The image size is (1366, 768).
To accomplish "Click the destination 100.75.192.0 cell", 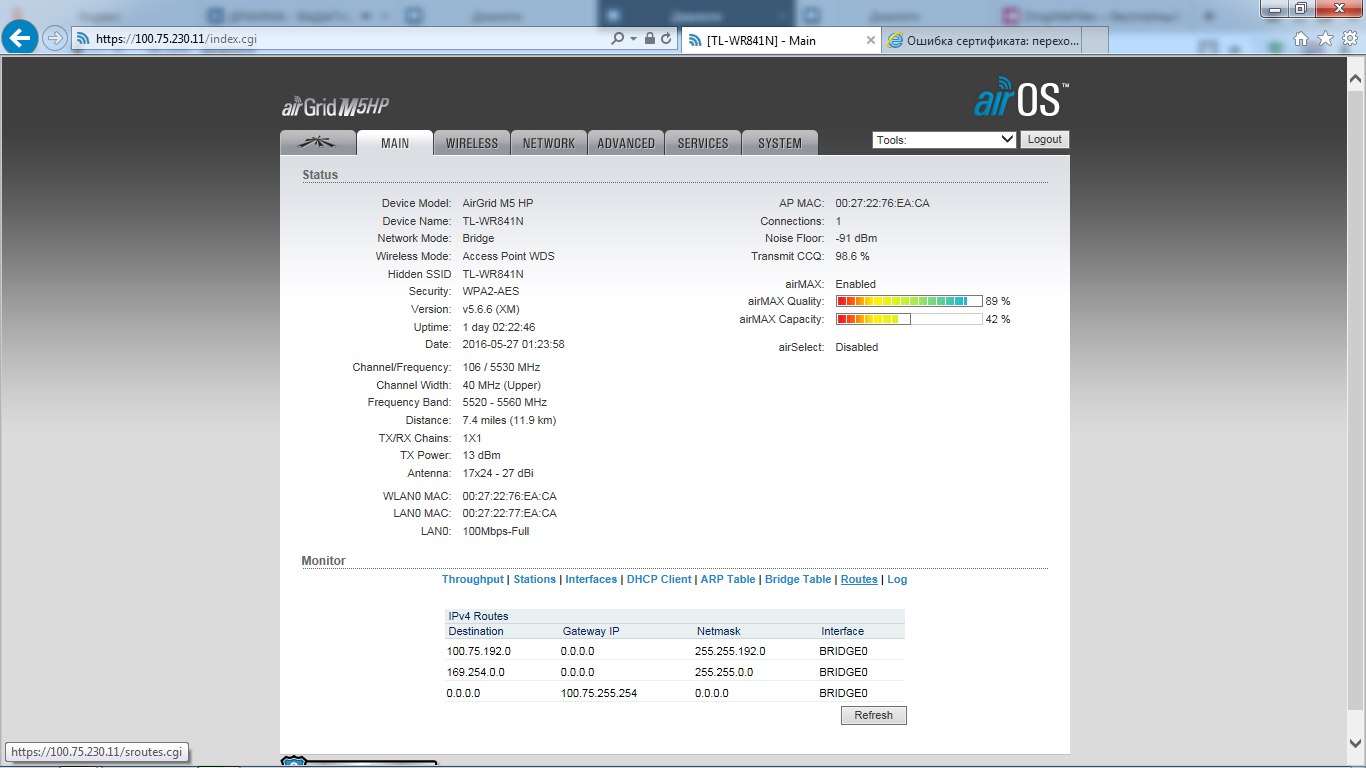I will 479,651.
